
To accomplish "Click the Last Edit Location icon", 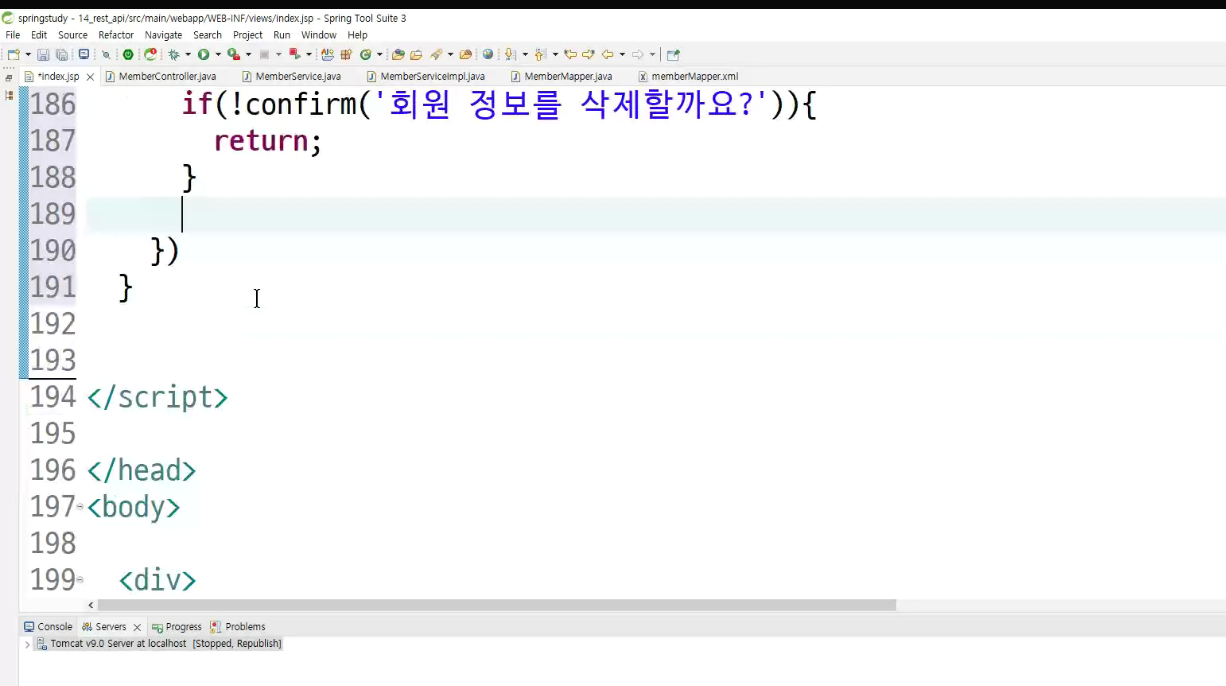I will point(570,55).
